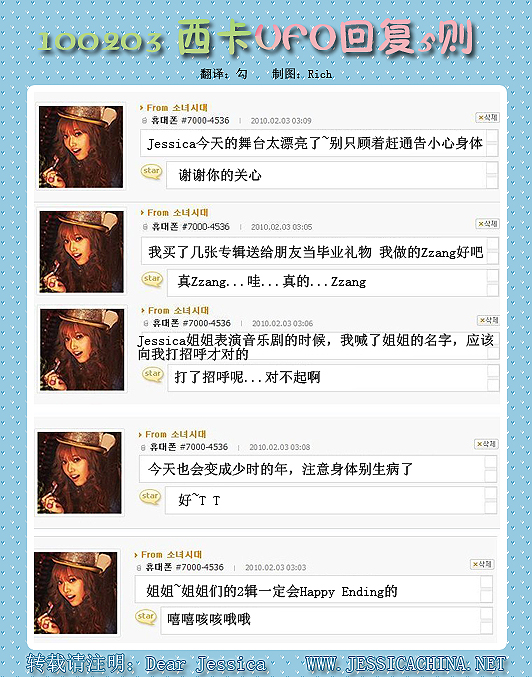The image size is (532, 677).
Task: Open the profile photo on the 03:05 message
Action: (82, 252)
